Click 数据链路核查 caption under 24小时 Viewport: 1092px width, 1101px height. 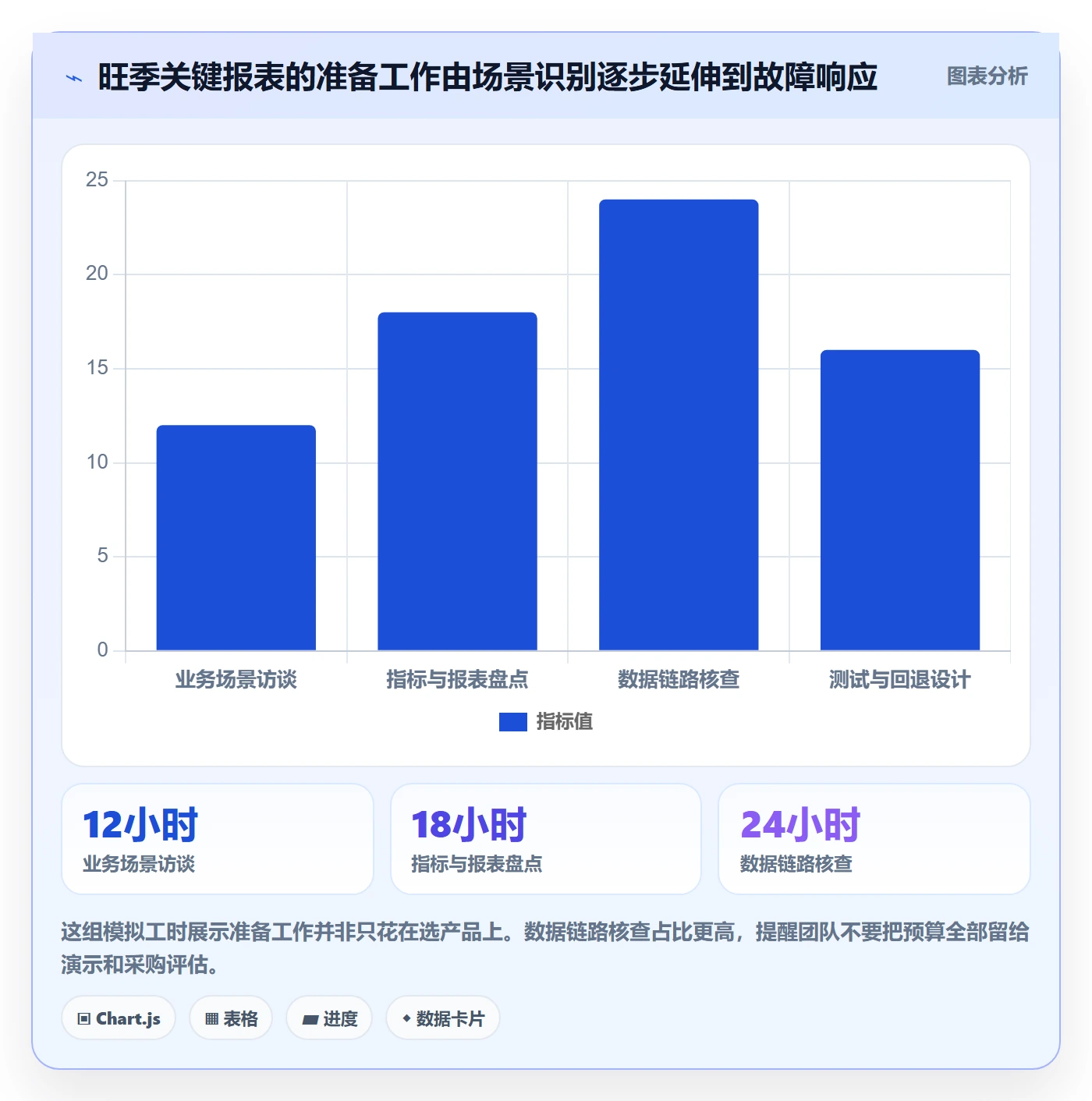796,864
